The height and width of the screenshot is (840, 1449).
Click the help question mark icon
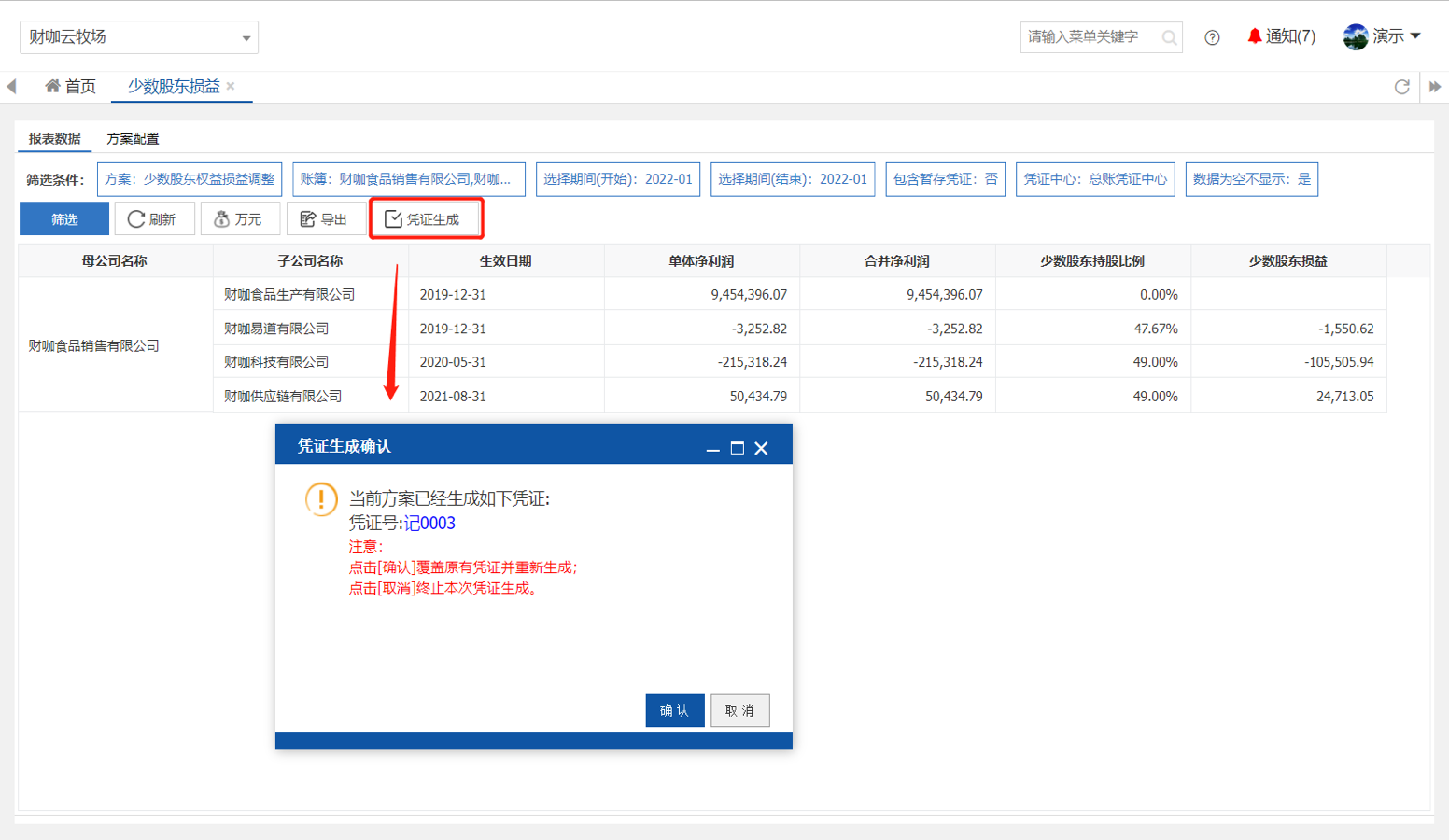tap(1212, 37)
